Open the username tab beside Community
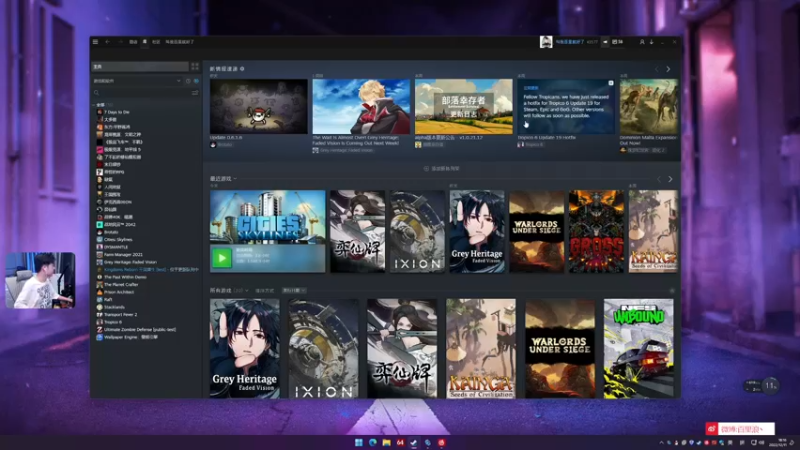Viewport: 800px width, 450px height. click(180, 42)
